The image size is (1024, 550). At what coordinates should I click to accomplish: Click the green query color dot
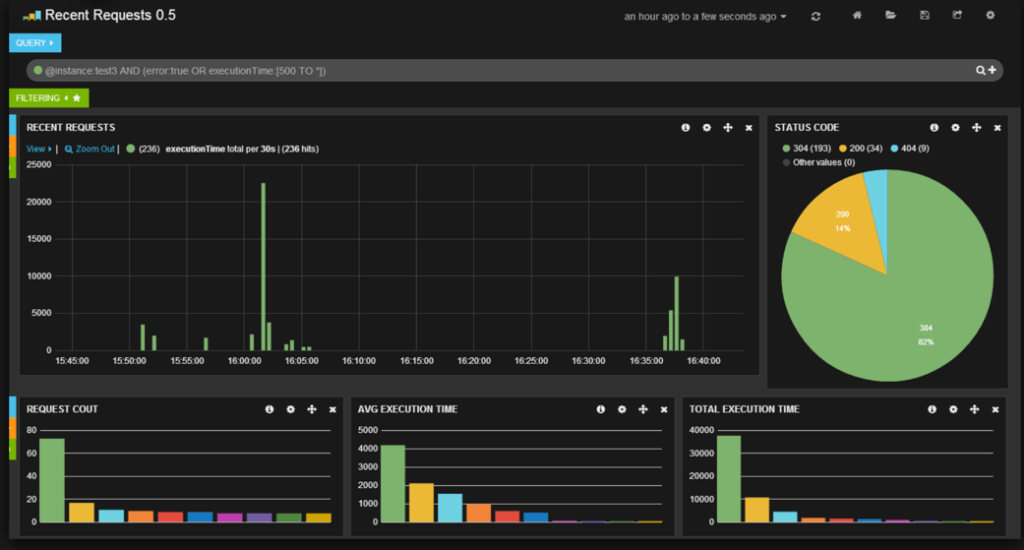point(38,70)
